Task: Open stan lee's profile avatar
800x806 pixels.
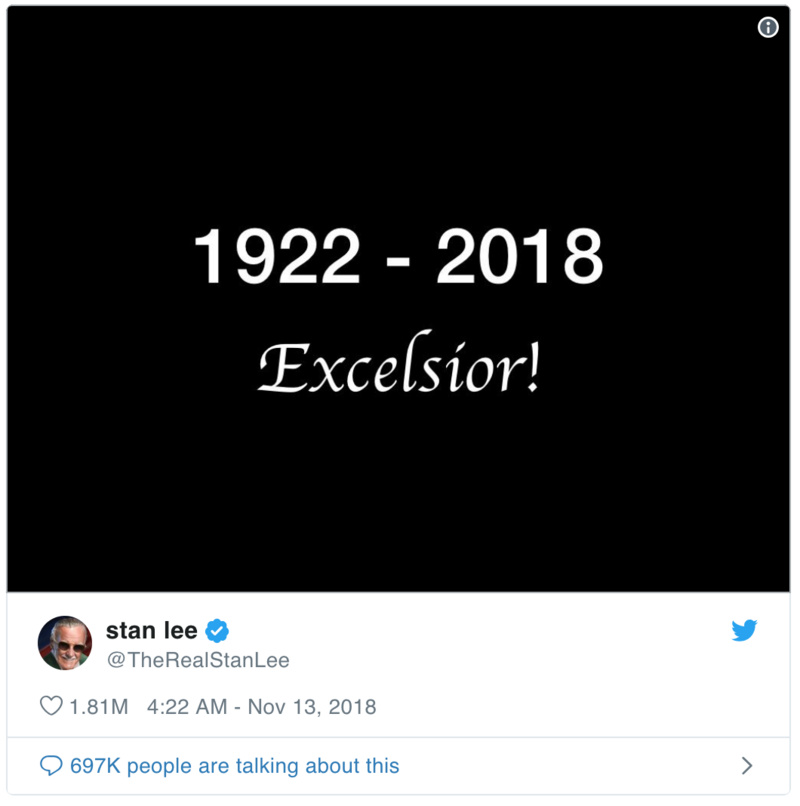Action: [65, 642]
